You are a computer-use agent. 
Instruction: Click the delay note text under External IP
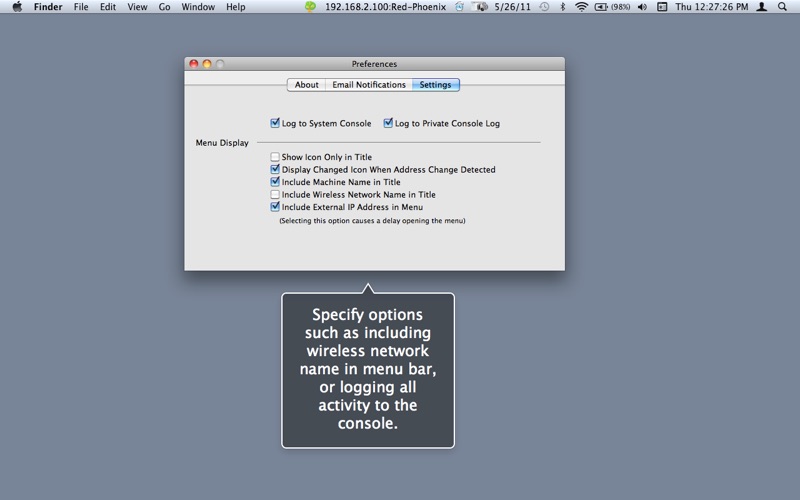pos(372,221)
